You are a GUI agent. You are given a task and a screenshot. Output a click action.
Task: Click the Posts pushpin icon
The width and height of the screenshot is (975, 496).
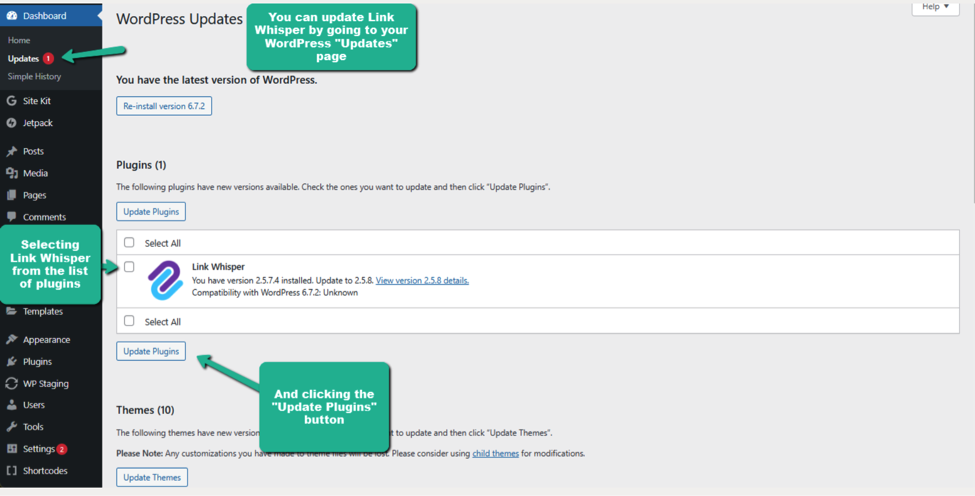click(11, 151)
